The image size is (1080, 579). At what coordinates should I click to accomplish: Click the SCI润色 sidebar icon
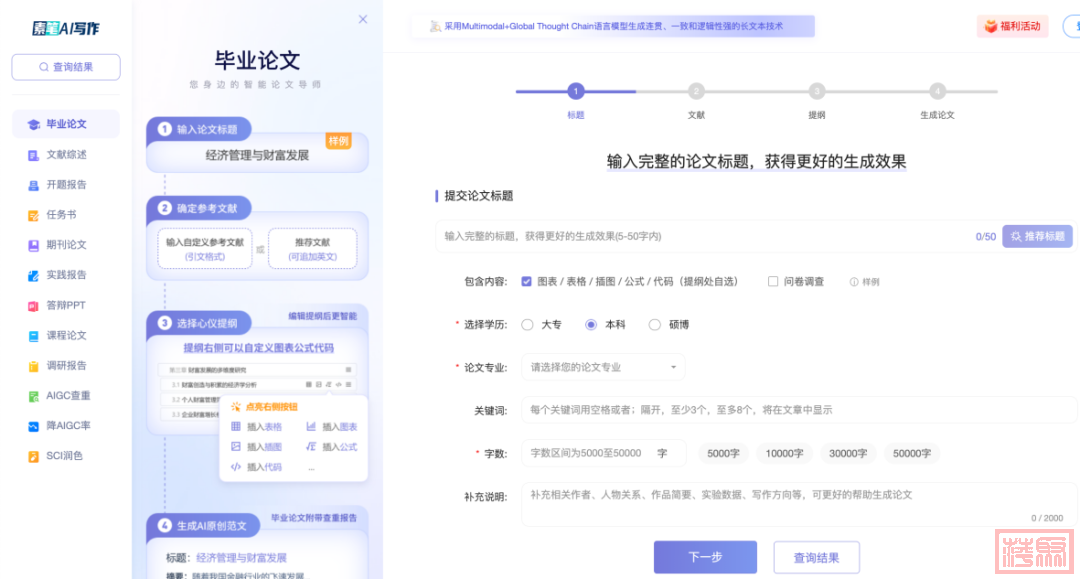(x=34, y=456)
